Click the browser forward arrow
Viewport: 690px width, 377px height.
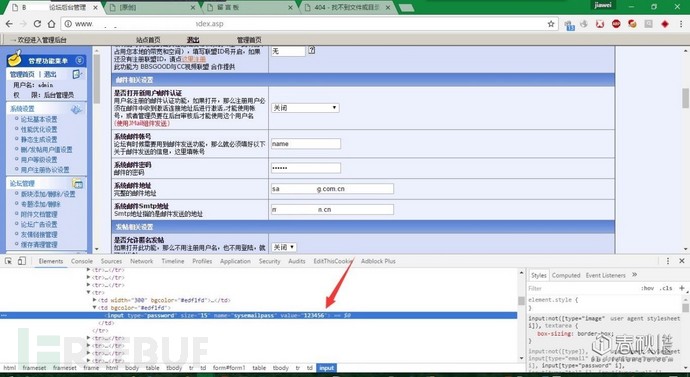pos(23,24)
